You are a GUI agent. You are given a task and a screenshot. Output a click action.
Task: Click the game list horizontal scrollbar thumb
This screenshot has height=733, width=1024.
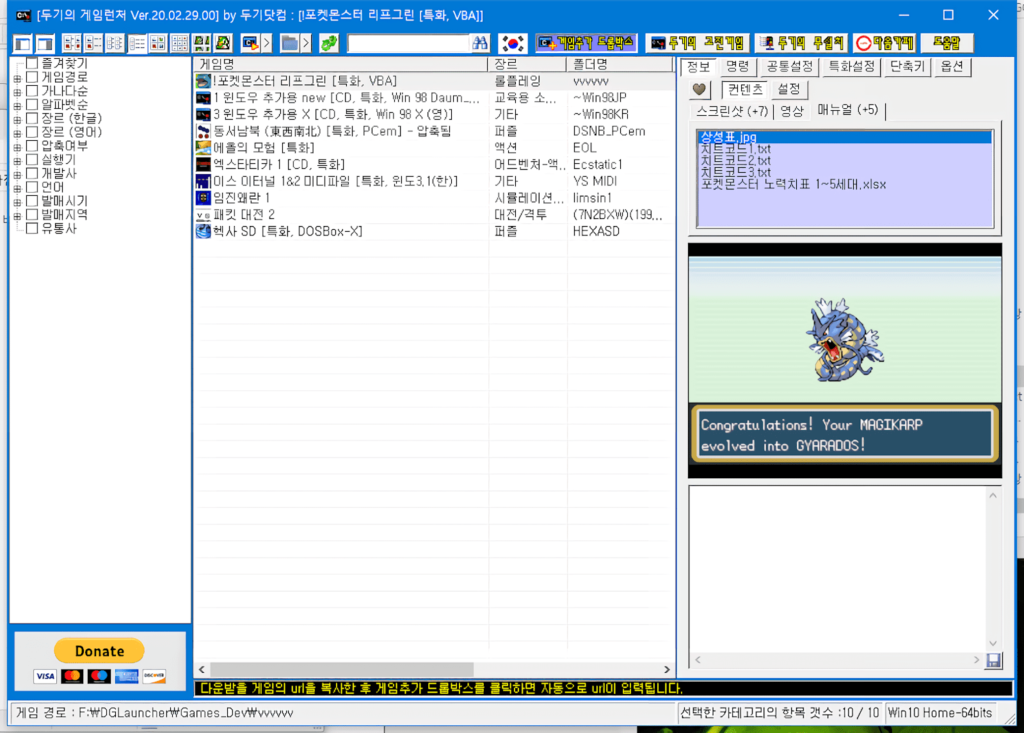tap(342, 670)
